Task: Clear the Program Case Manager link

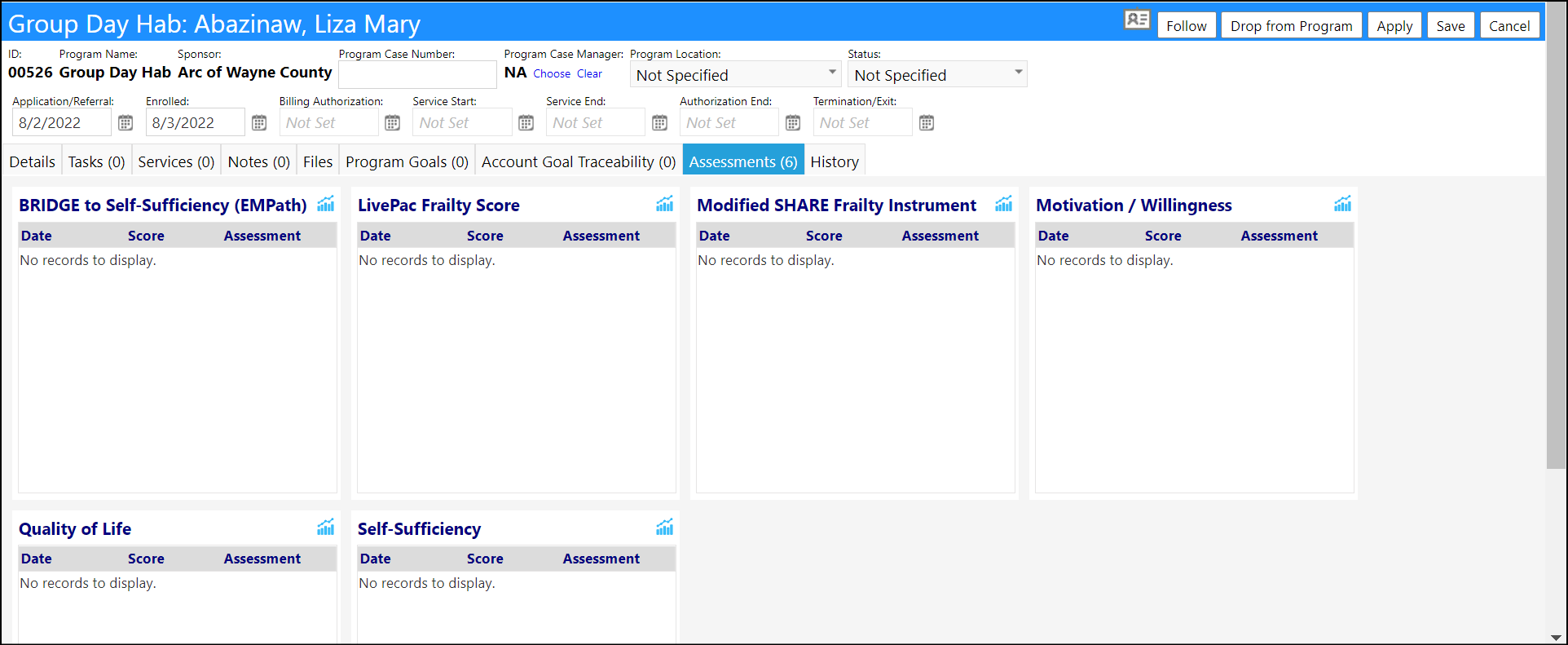Action: click(589, 73)
